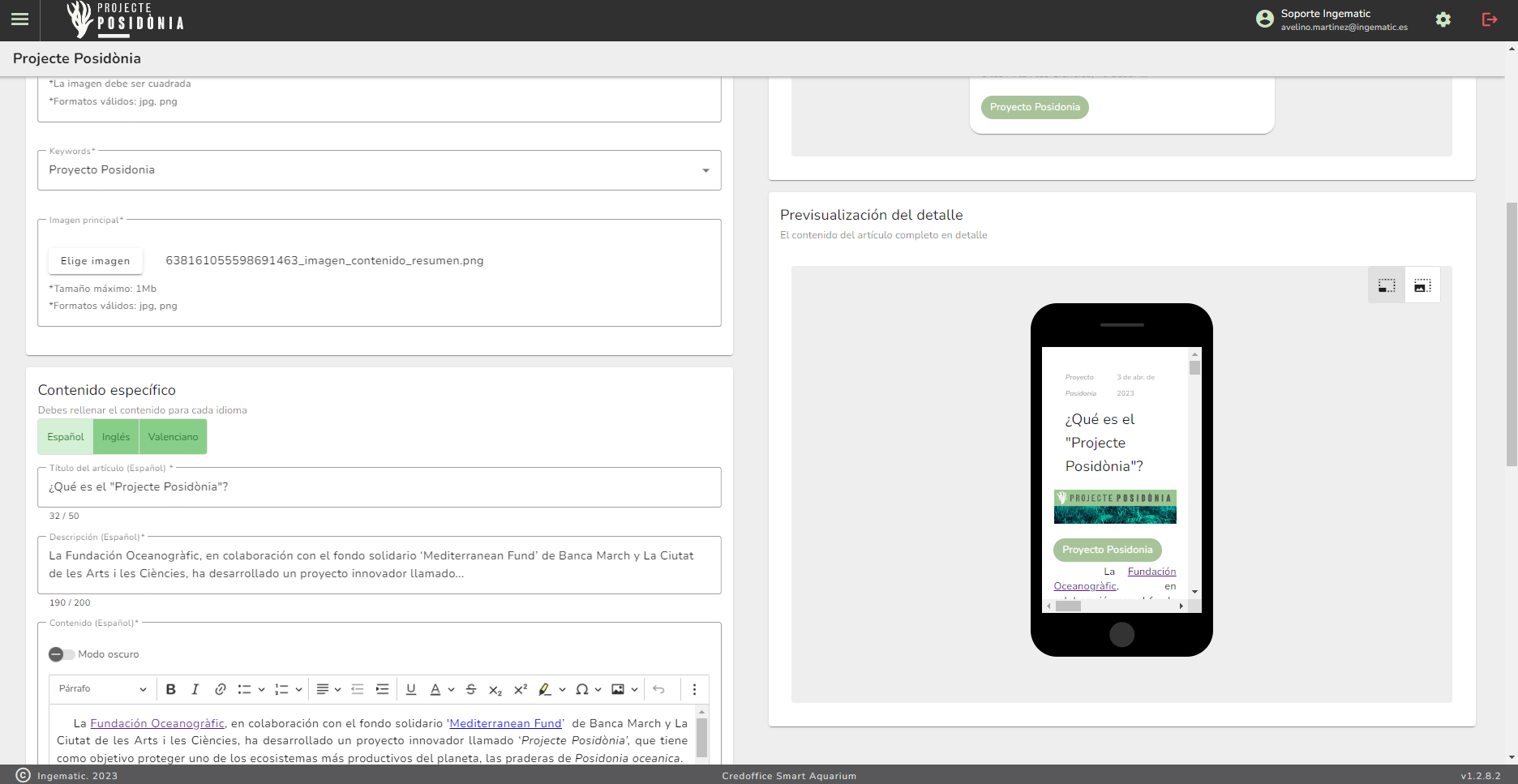Switch to the Inglés language tab

(116, 437)
